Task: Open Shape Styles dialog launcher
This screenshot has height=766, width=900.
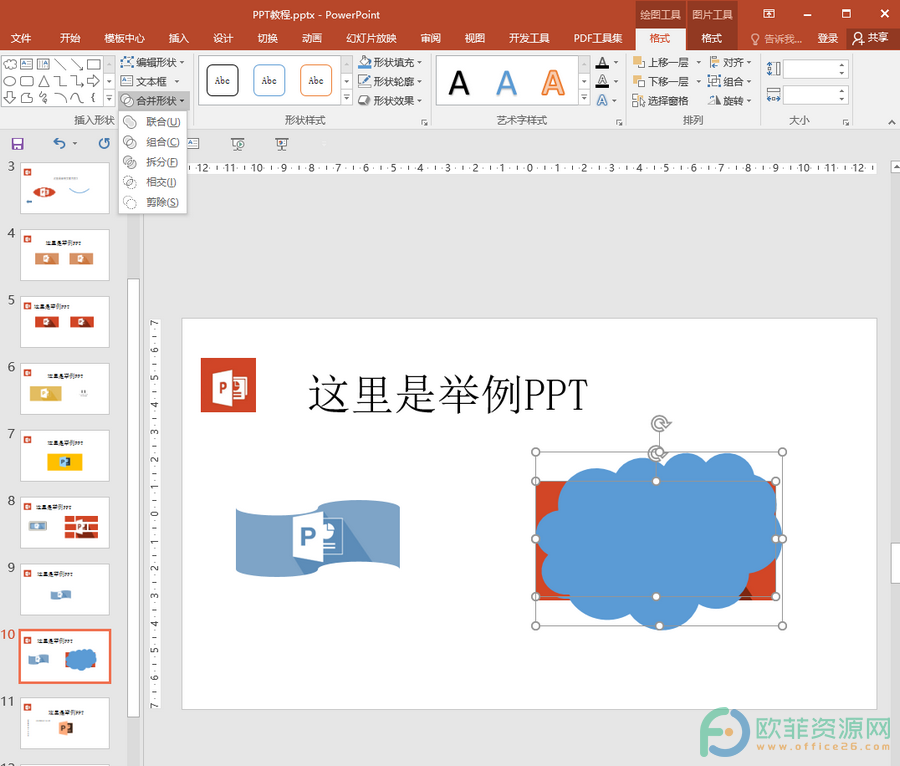Action: click(x=424, y=122)
